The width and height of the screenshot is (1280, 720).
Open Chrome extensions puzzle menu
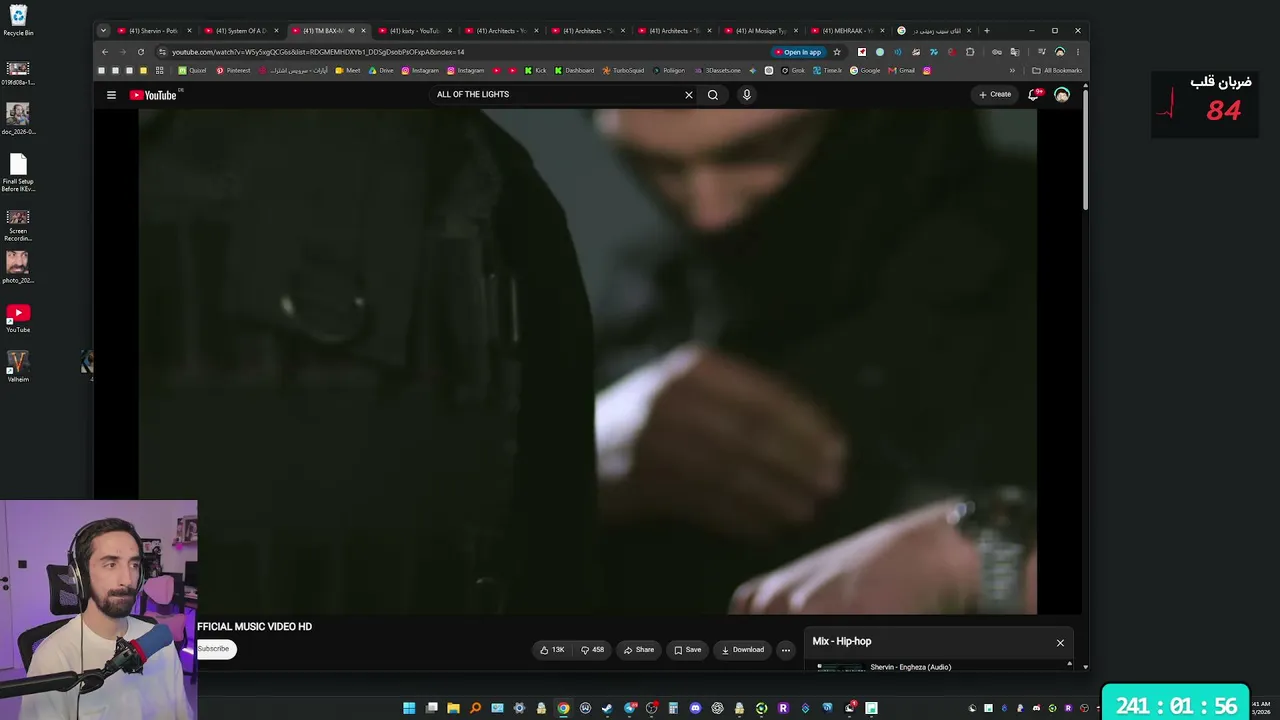click(970, 52)
